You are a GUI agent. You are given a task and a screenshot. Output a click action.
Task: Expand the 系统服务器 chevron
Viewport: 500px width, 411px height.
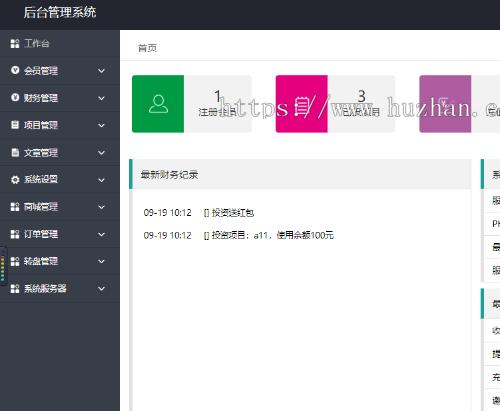[101, 289]
